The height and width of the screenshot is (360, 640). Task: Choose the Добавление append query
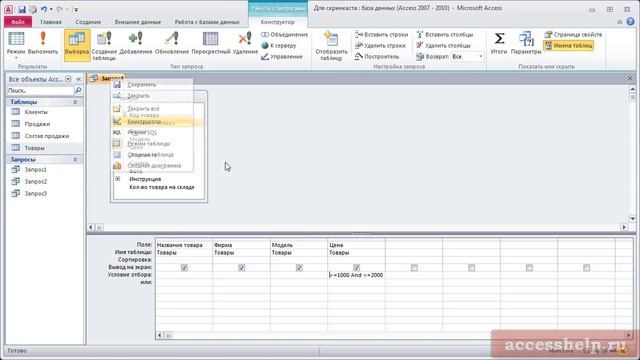pyautogui.click(x=136, y=43)
